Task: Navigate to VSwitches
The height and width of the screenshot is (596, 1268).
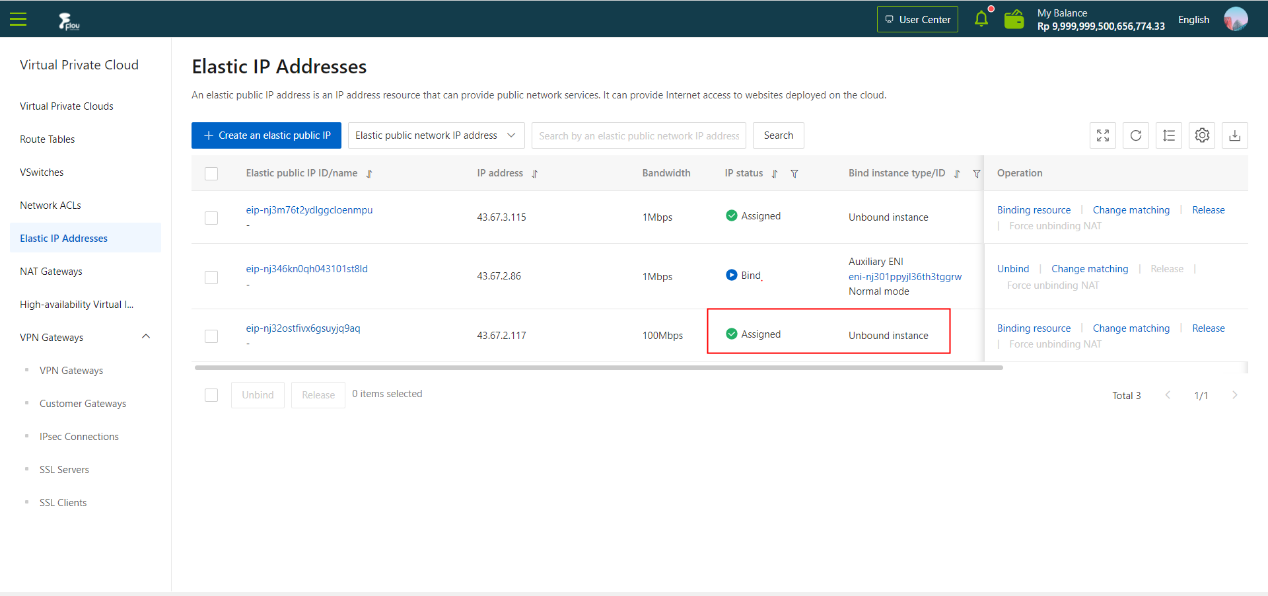Action: (x=42, y=172)
